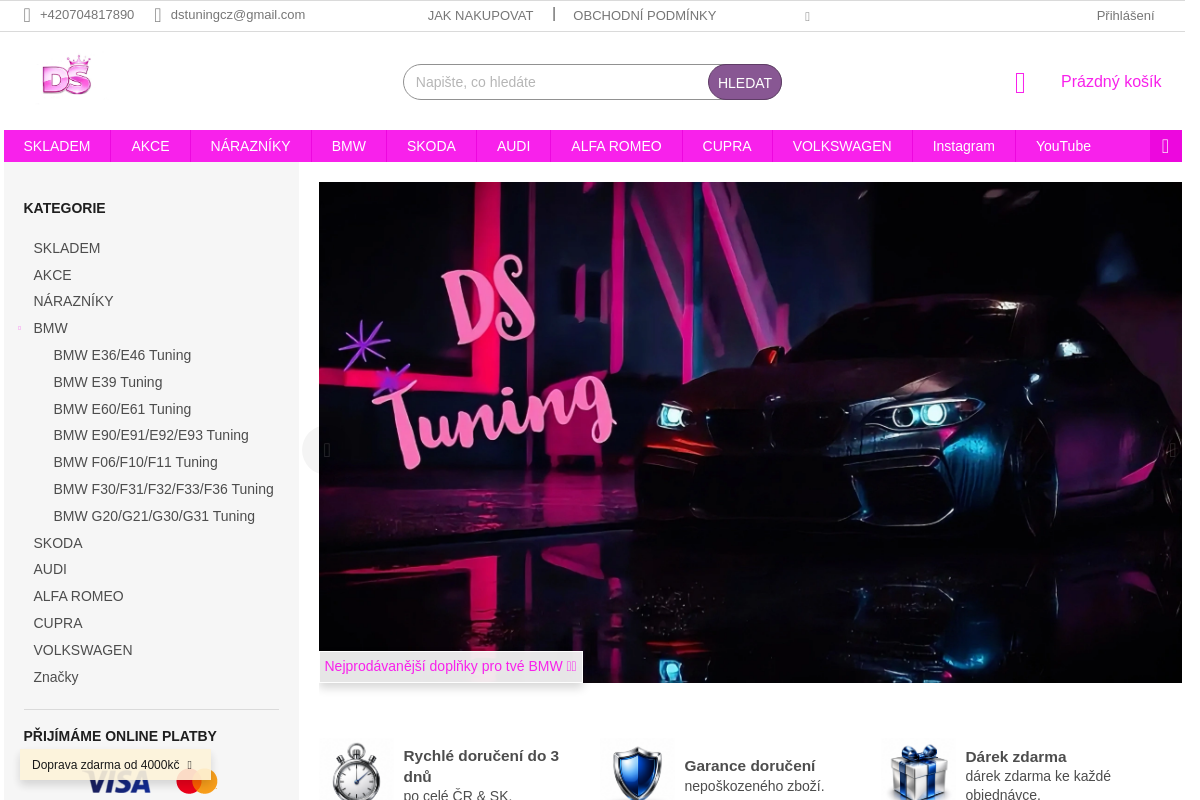
Task: Click the stopwatch fast delivery icon
Action: click(x=355, y=771)
